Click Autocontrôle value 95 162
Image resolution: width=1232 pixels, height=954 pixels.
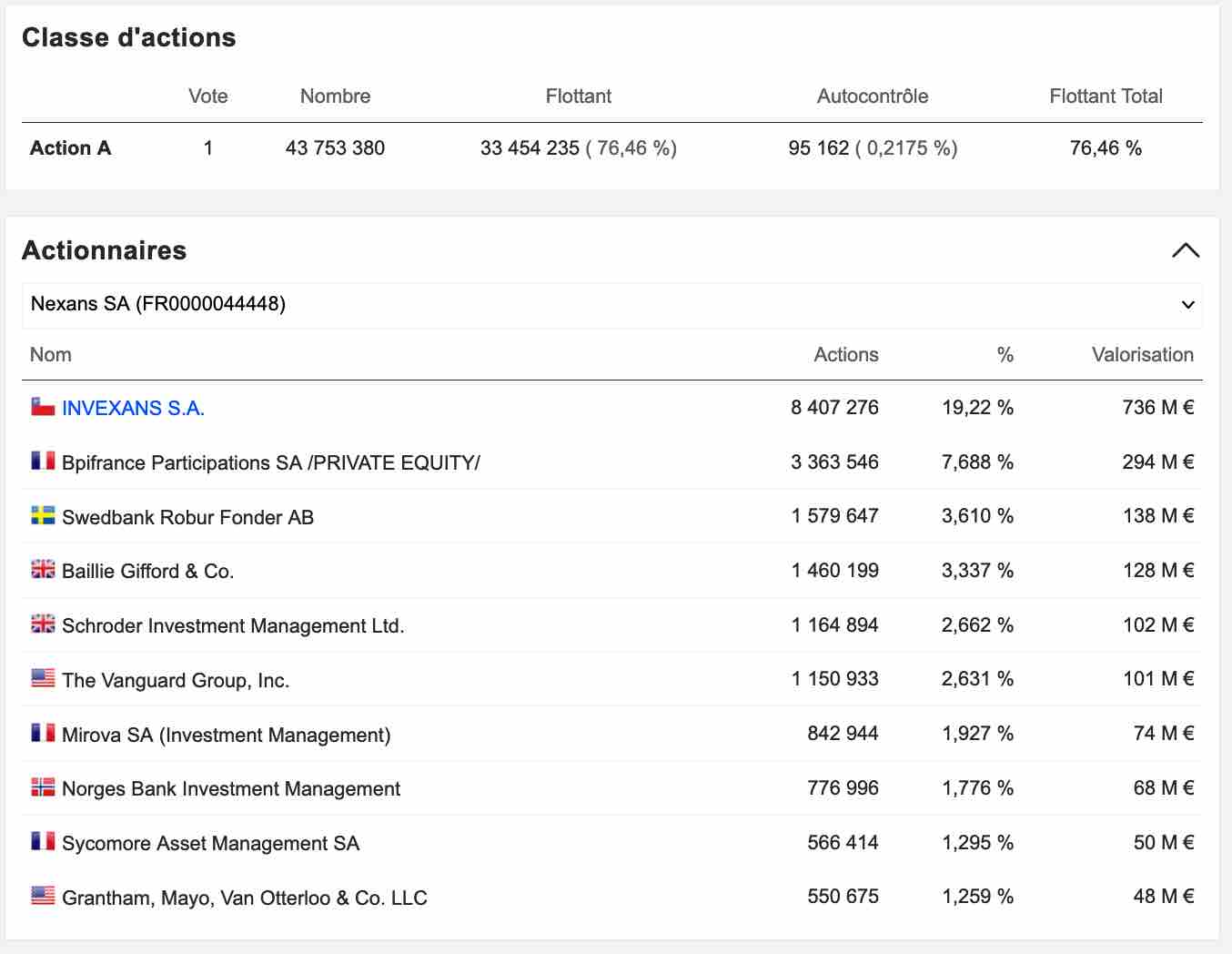pyautogui.click(x=819, y=147)
